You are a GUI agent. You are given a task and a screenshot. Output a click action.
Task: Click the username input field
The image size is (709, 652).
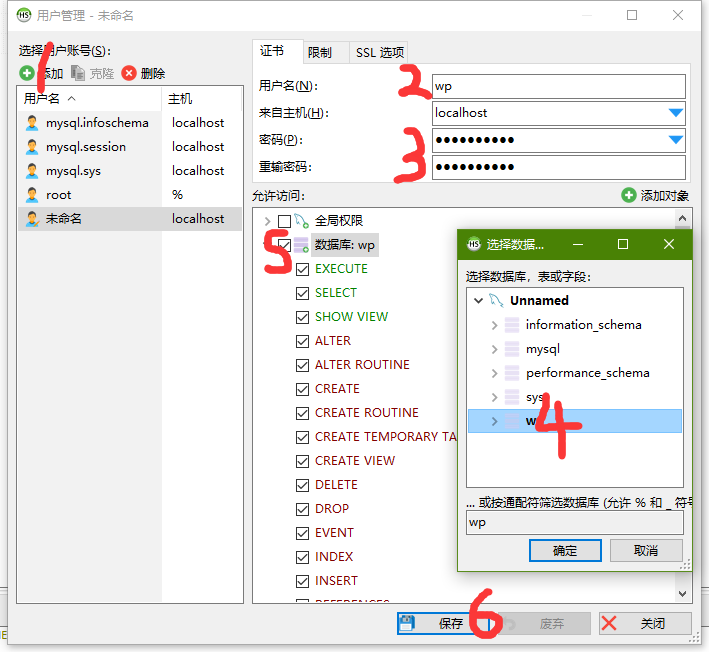click(x=558, y=86)
